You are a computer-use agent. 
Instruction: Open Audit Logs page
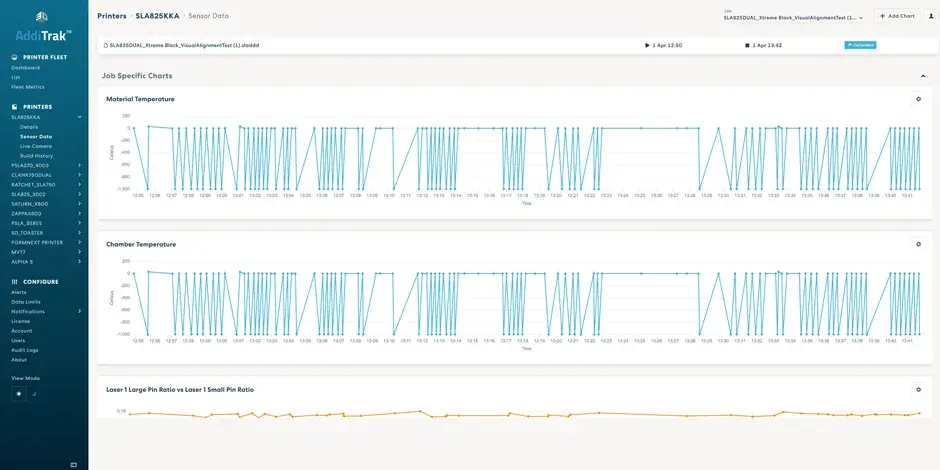(25, 350)
